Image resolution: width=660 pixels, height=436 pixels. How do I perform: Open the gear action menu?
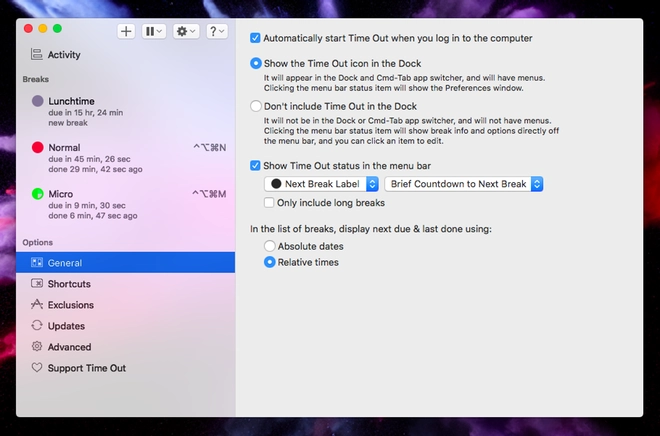click(x=186, y=31)
